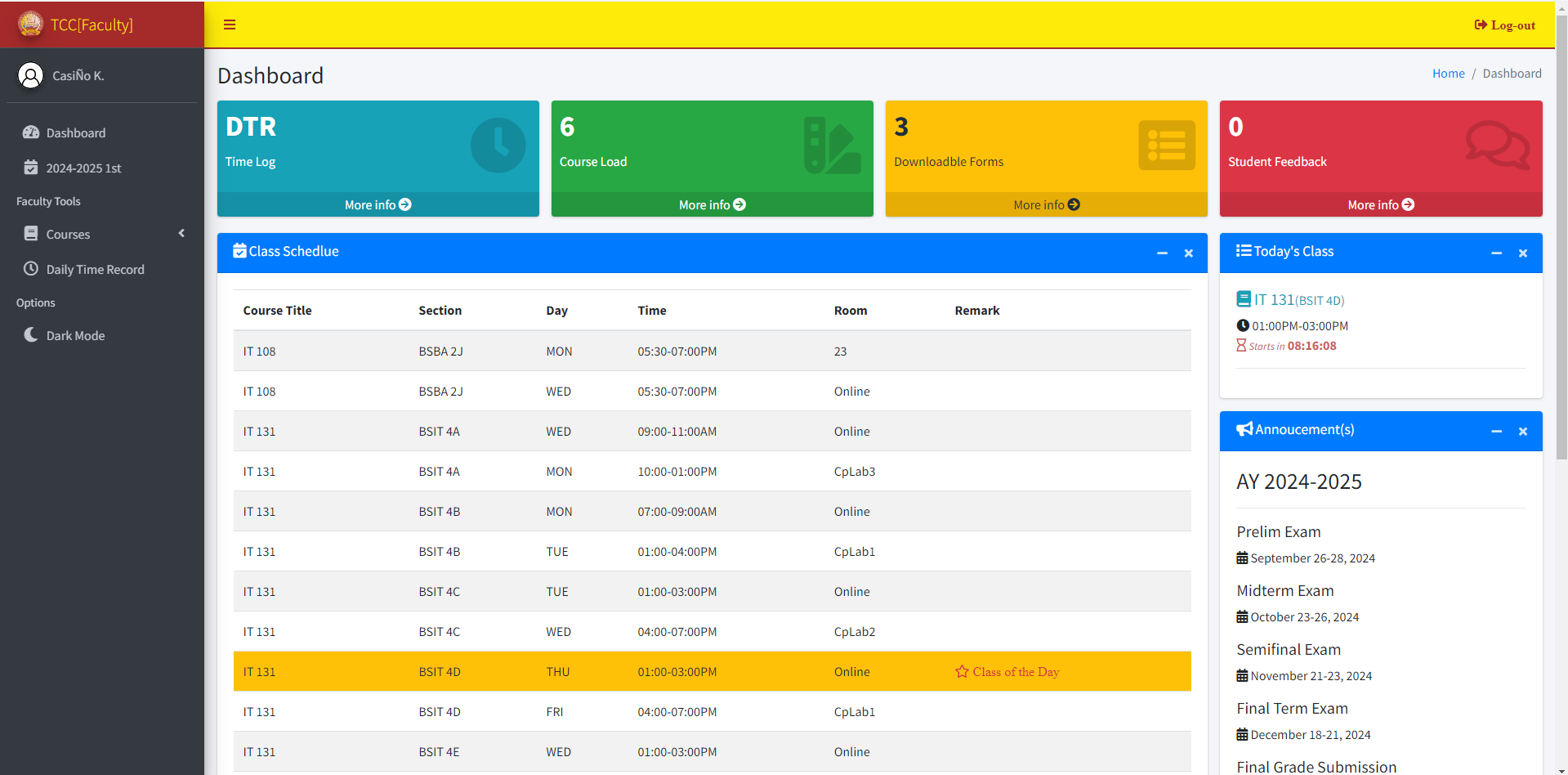Click More info on the Course Load card

(712, 204)
